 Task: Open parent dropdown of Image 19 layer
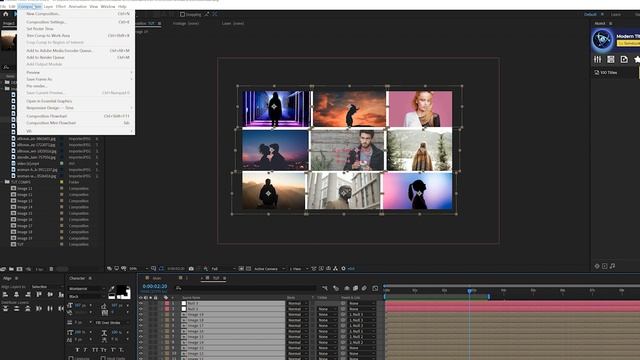point(361,315)
